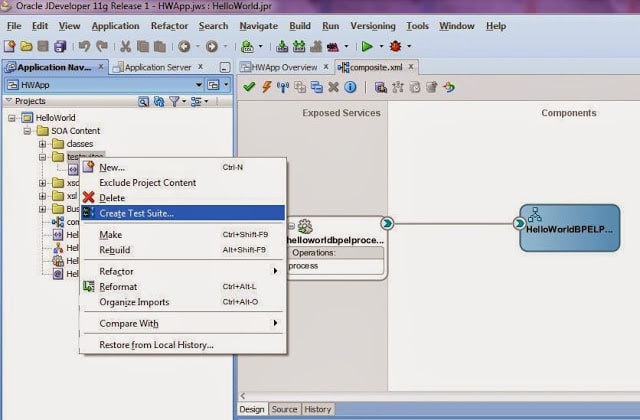Close the composite.xml tab
Screen dimensions: 640x420
411,67
